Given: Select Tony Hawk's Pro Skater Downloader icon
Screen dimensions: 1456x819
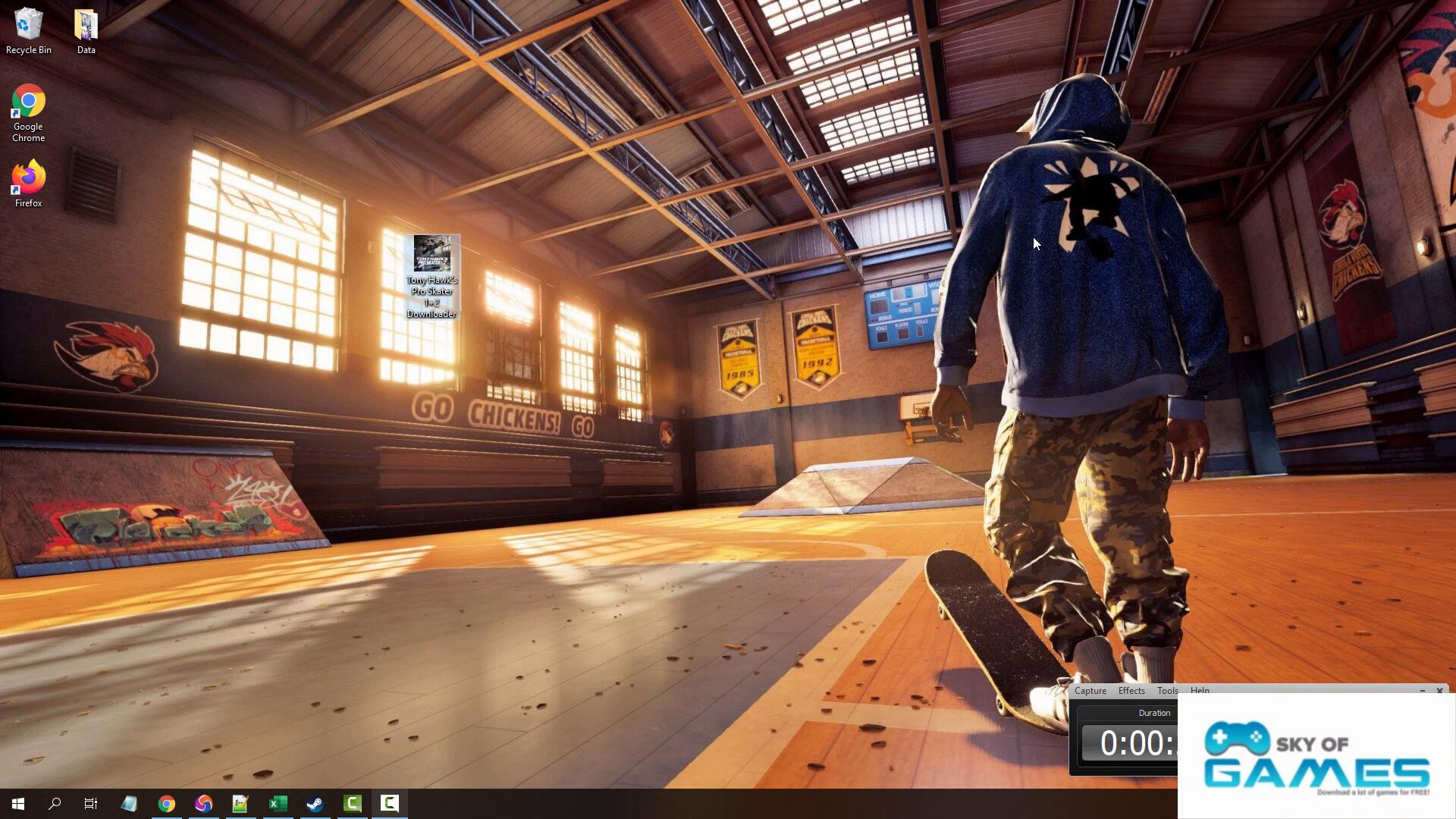Looking at the screenshot, I should point(431,276).
